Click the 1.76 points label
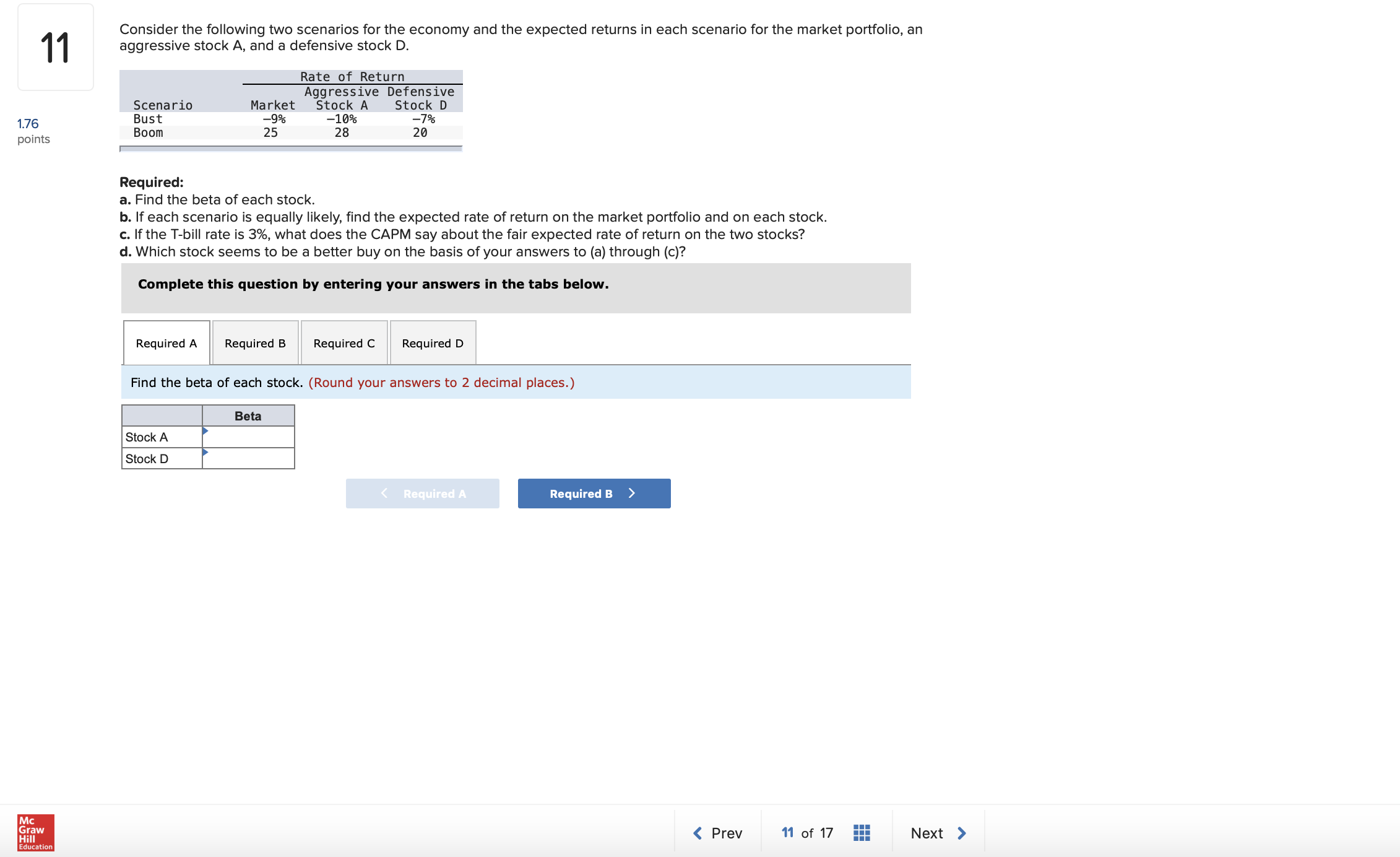Screen dimensions: 1400x857 click(33, 131)
